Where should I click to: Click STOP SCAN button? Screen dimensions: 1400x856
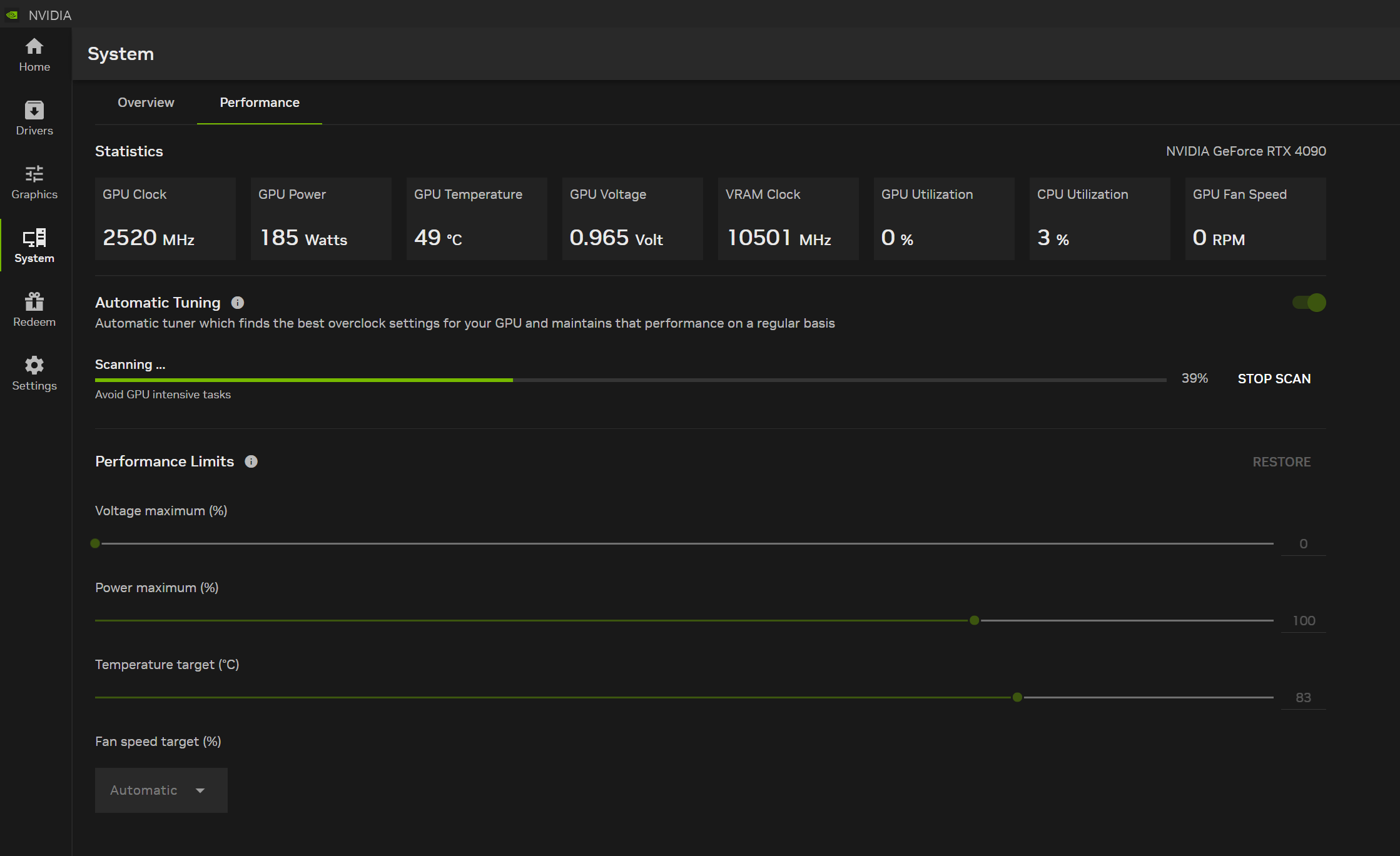[x=1275, y=378]
